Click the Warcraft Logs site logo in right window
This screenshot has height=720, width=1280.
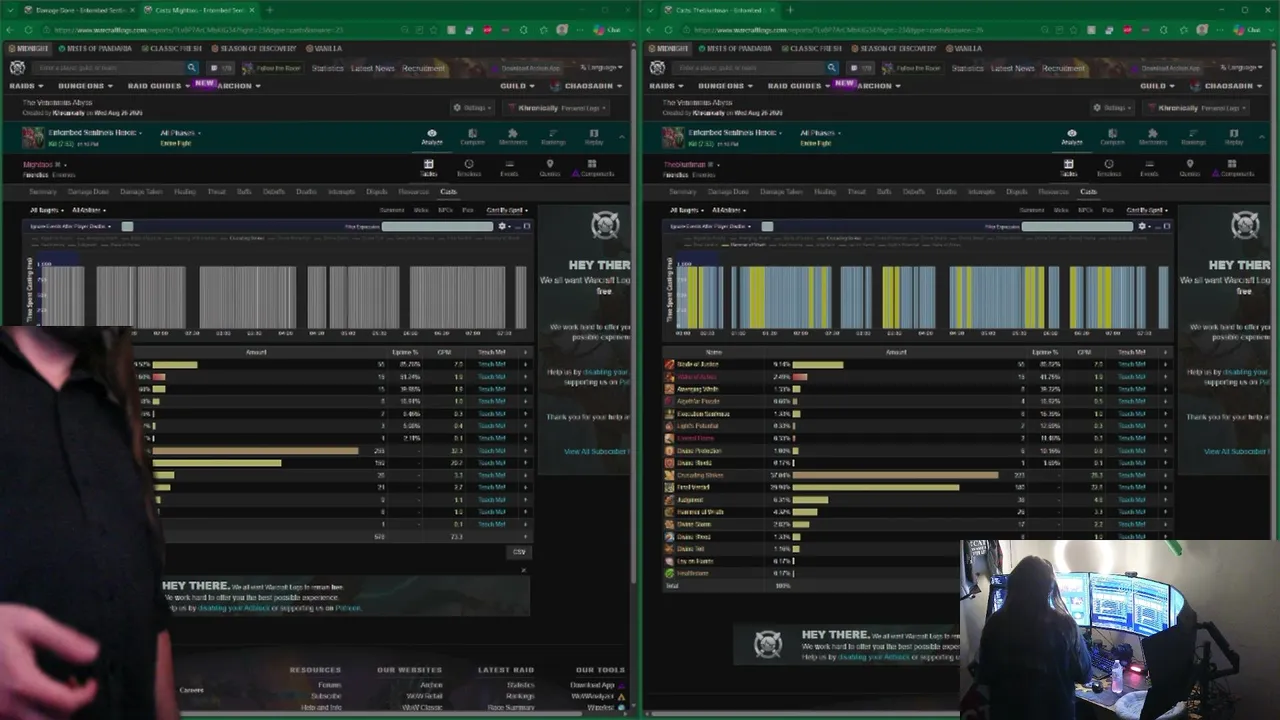coord(657,68)
